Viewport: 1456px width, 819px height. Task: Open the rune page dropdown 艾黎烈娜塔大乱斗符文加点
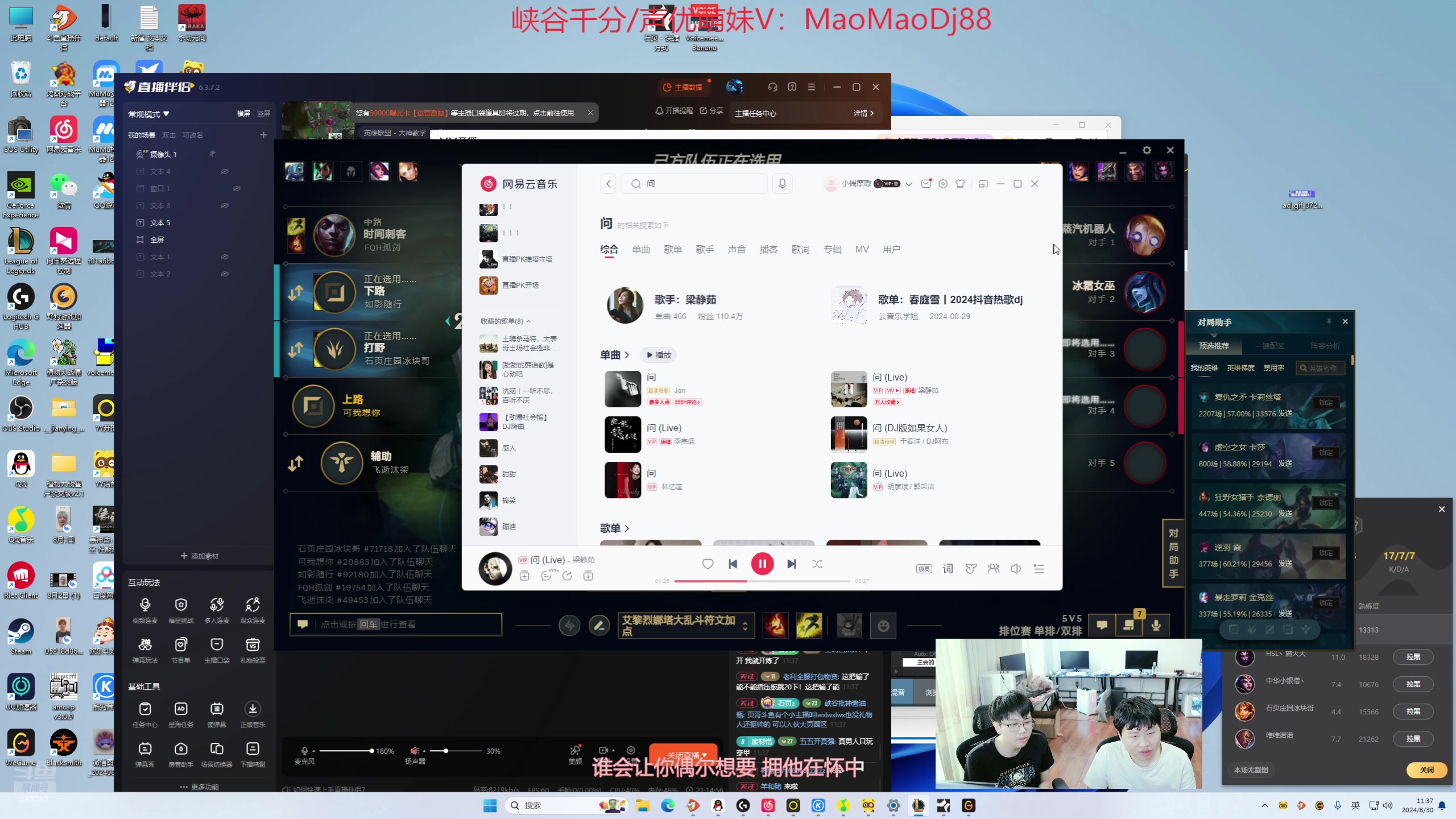click(x=686, y=625)
